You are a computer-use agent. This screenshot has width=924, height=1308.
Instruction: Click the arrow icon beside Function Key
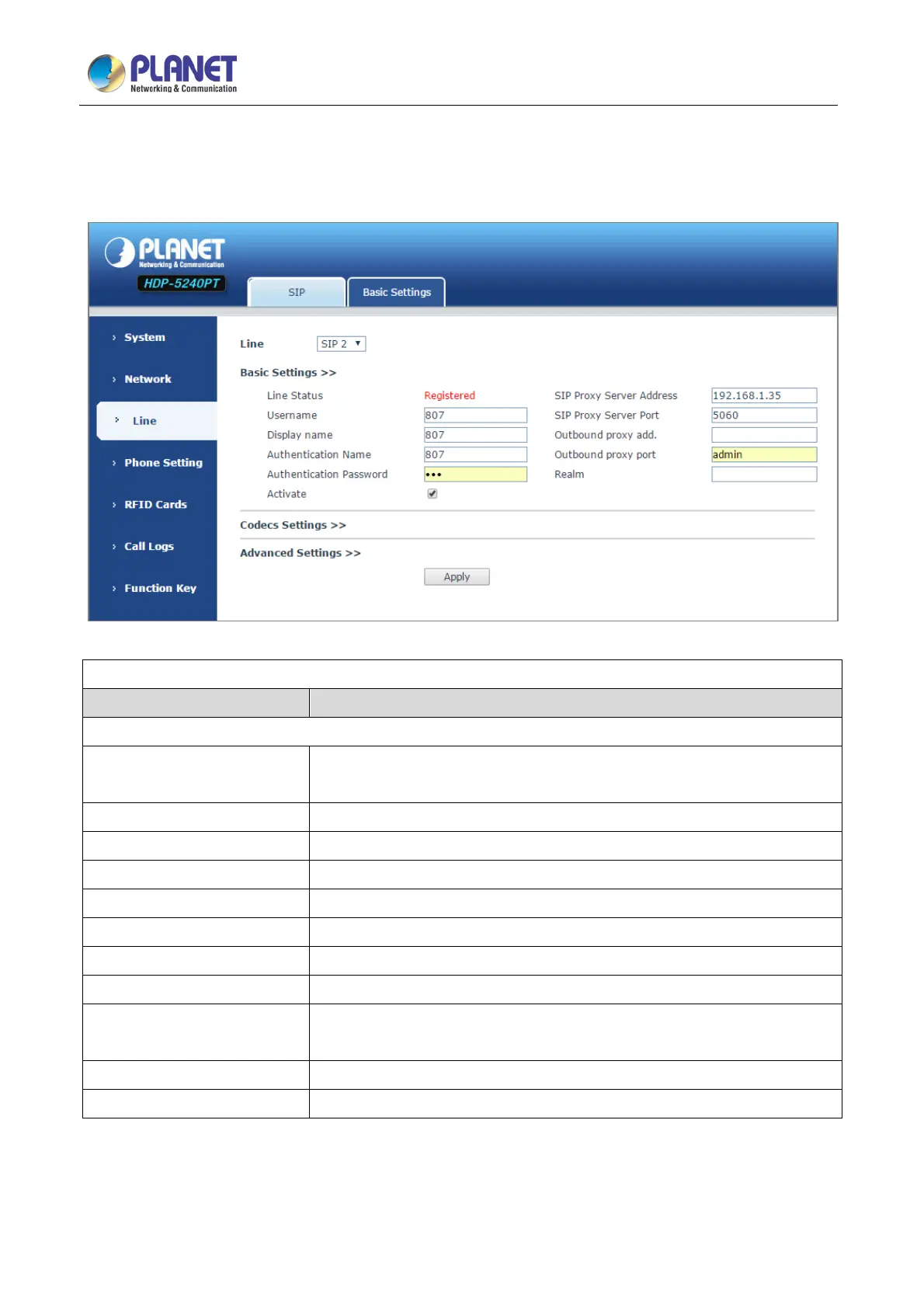pos(114,589)
